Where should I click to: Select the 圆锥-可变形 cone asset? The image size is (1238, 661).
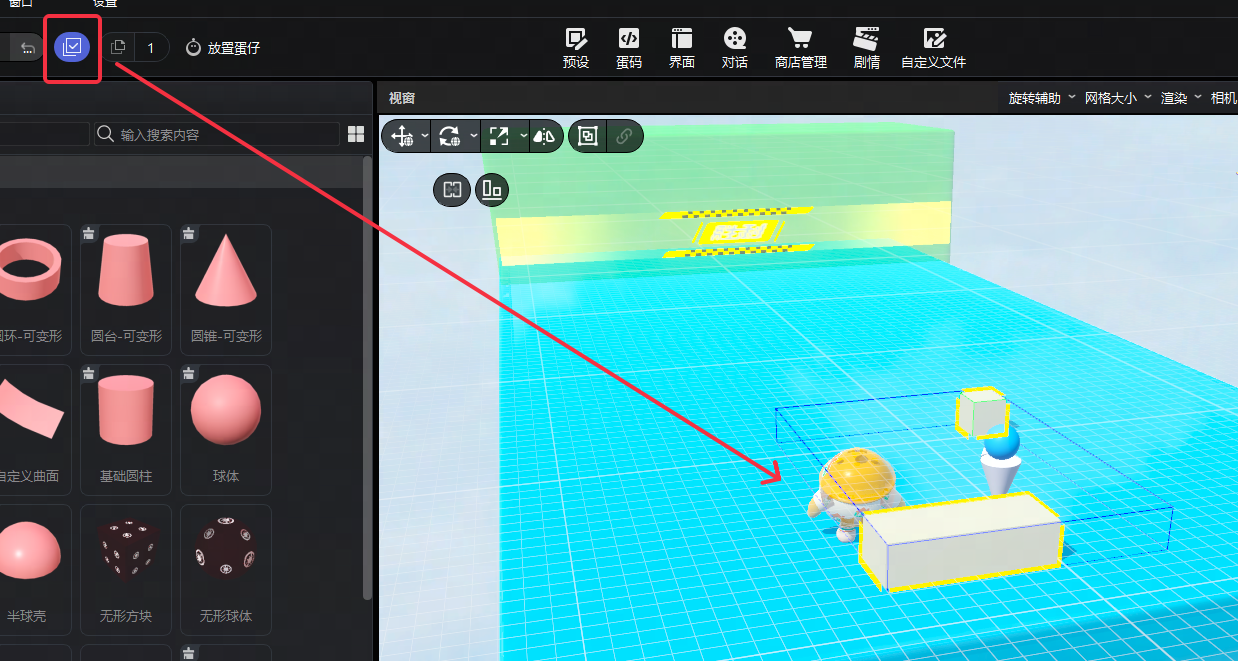pyautogui.click(x=226, y=289)
